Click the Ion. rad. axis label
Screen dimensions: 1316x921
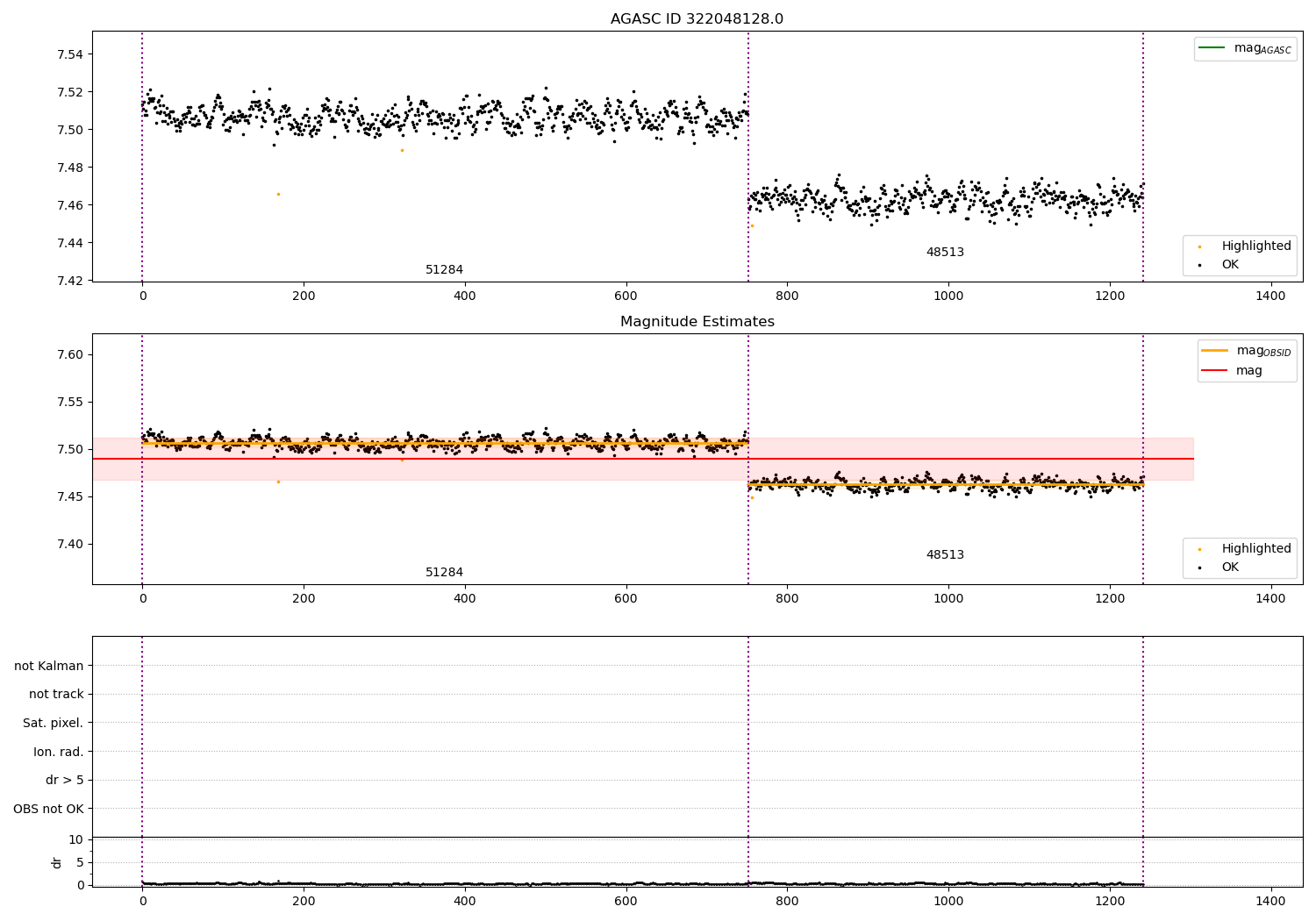click(59, 752)
